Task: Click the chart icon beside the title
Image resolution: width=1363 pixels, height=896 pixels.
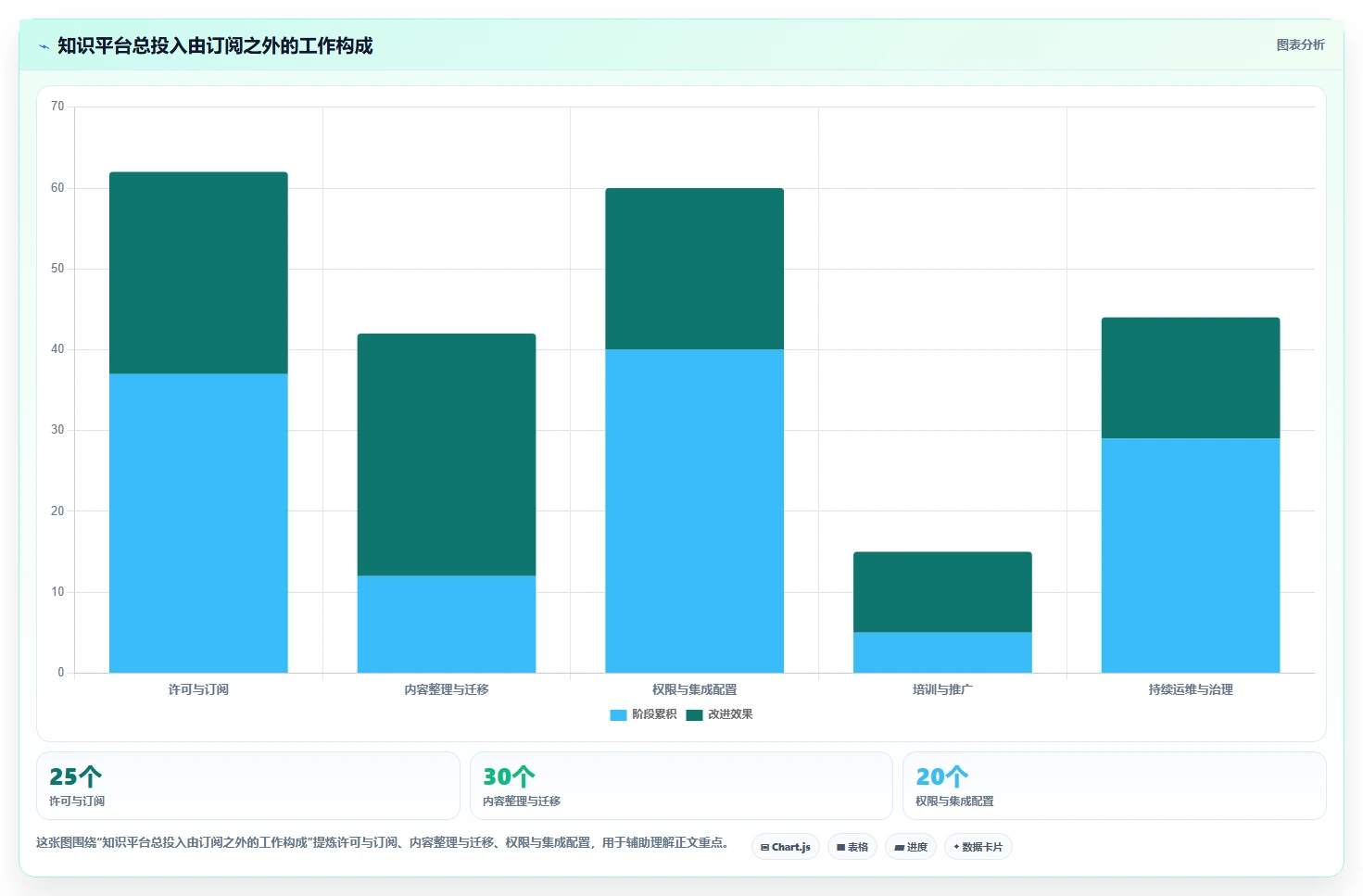Action: click(x=44, y=46)
